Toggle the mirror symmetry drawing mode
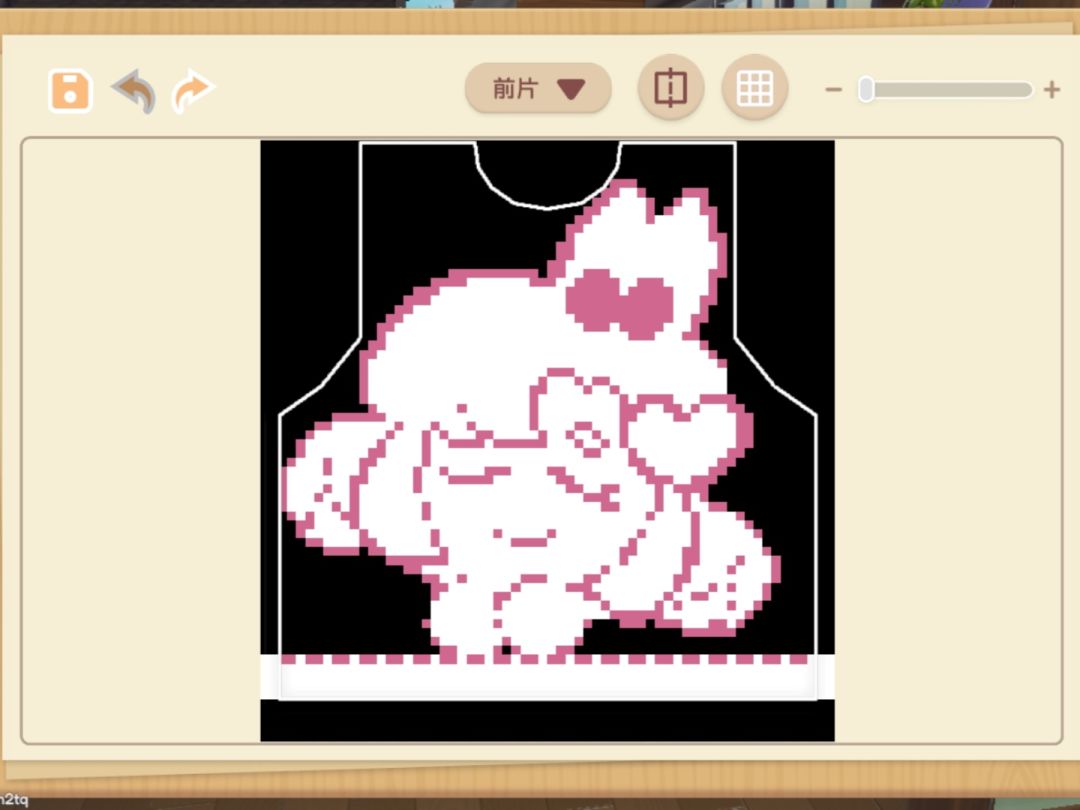The image size is (1080, 810). [x=671, y=87]
